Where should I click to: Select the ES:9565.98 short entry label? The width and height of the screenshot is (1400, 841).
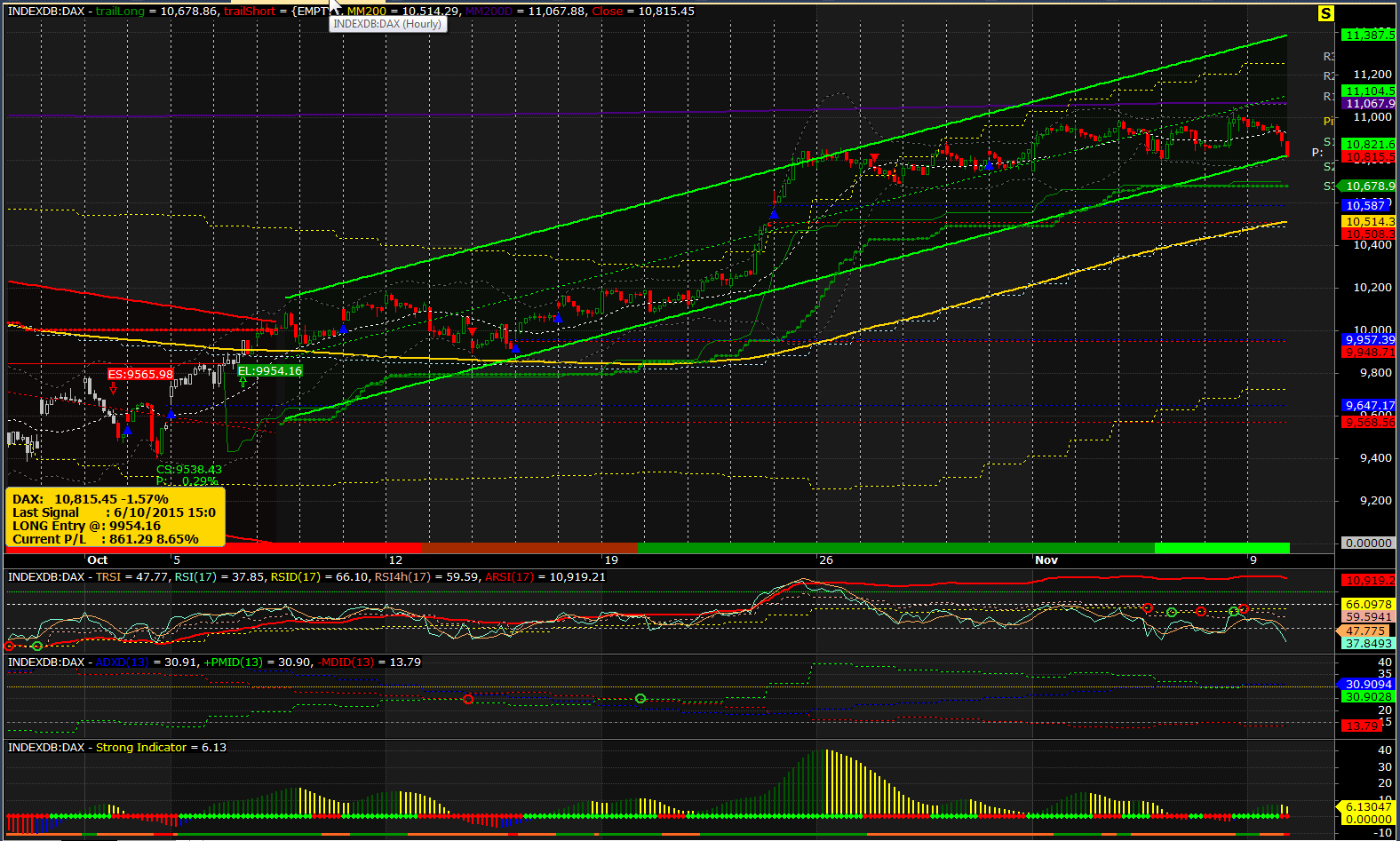pyautogui.click(x=140, y=374)
